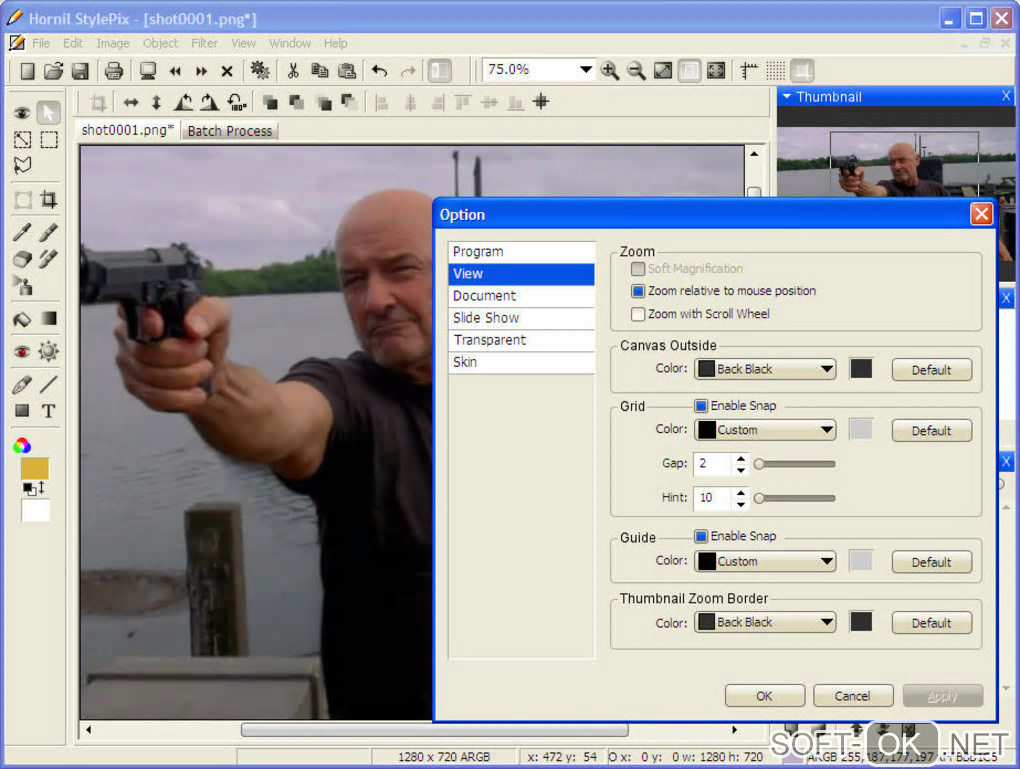The height and width of the screenshot is (769, 1020).
Task: Open Grid color dropdown
Action: (765, 430)
